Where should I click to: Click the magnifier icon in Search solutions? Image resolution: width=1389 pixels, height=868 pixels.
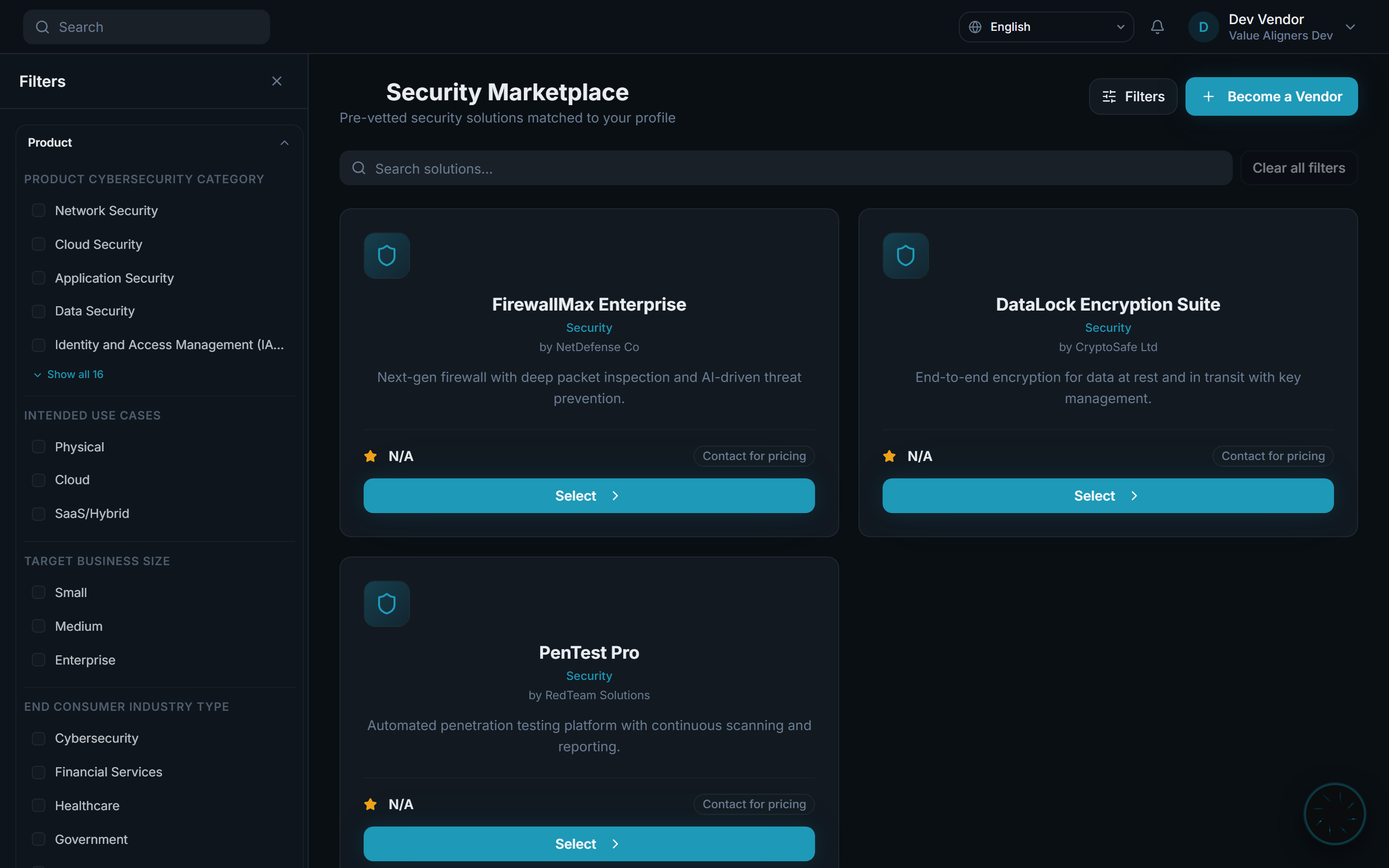[359, 168]
